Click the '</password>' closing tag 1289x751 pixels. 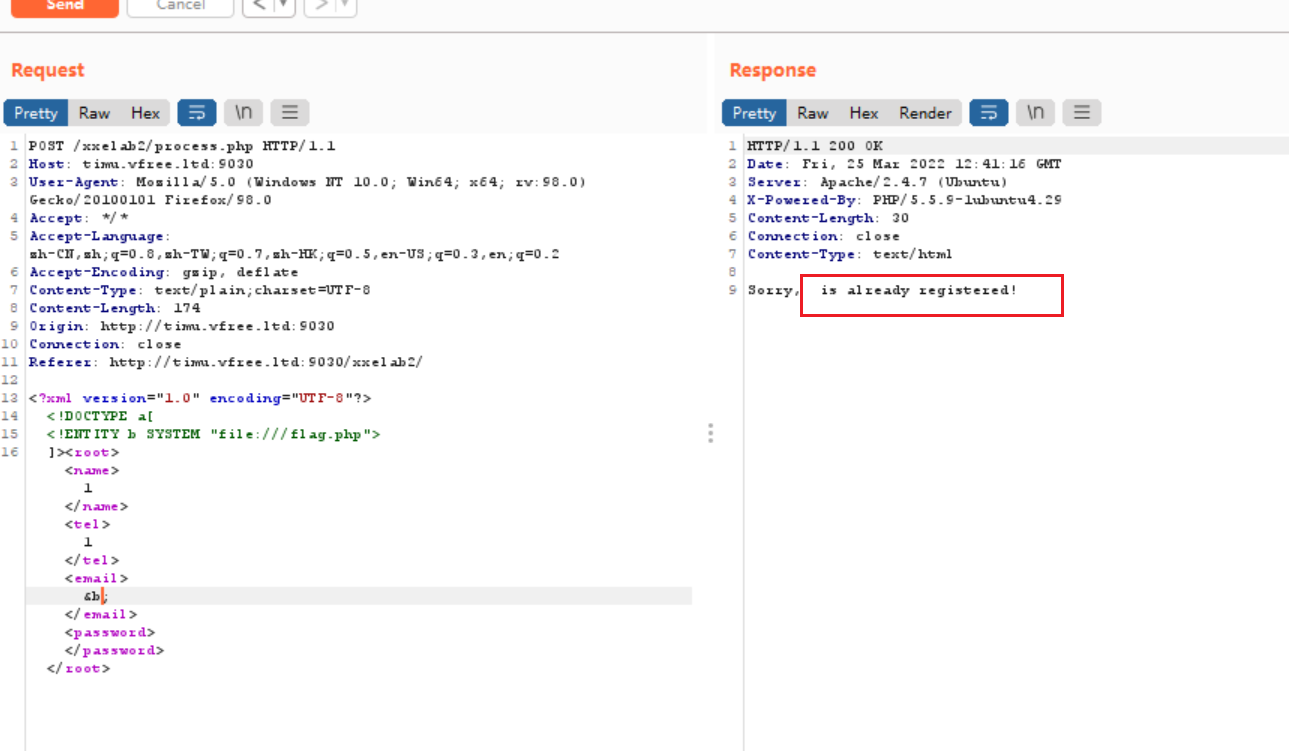coord(114,650)
